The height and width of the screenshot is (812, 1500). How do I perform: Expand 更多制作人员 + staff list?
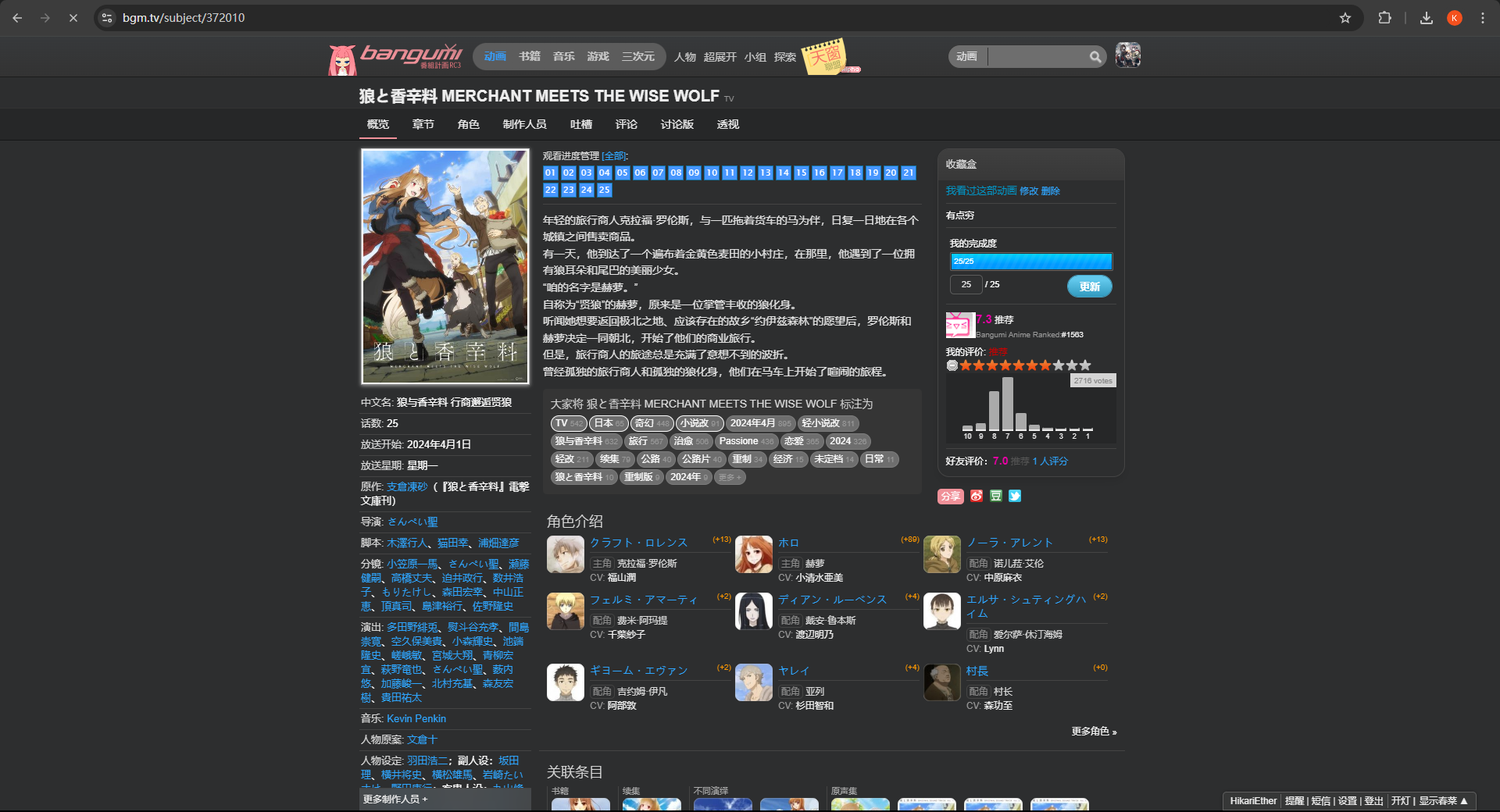tap(395, 800)
